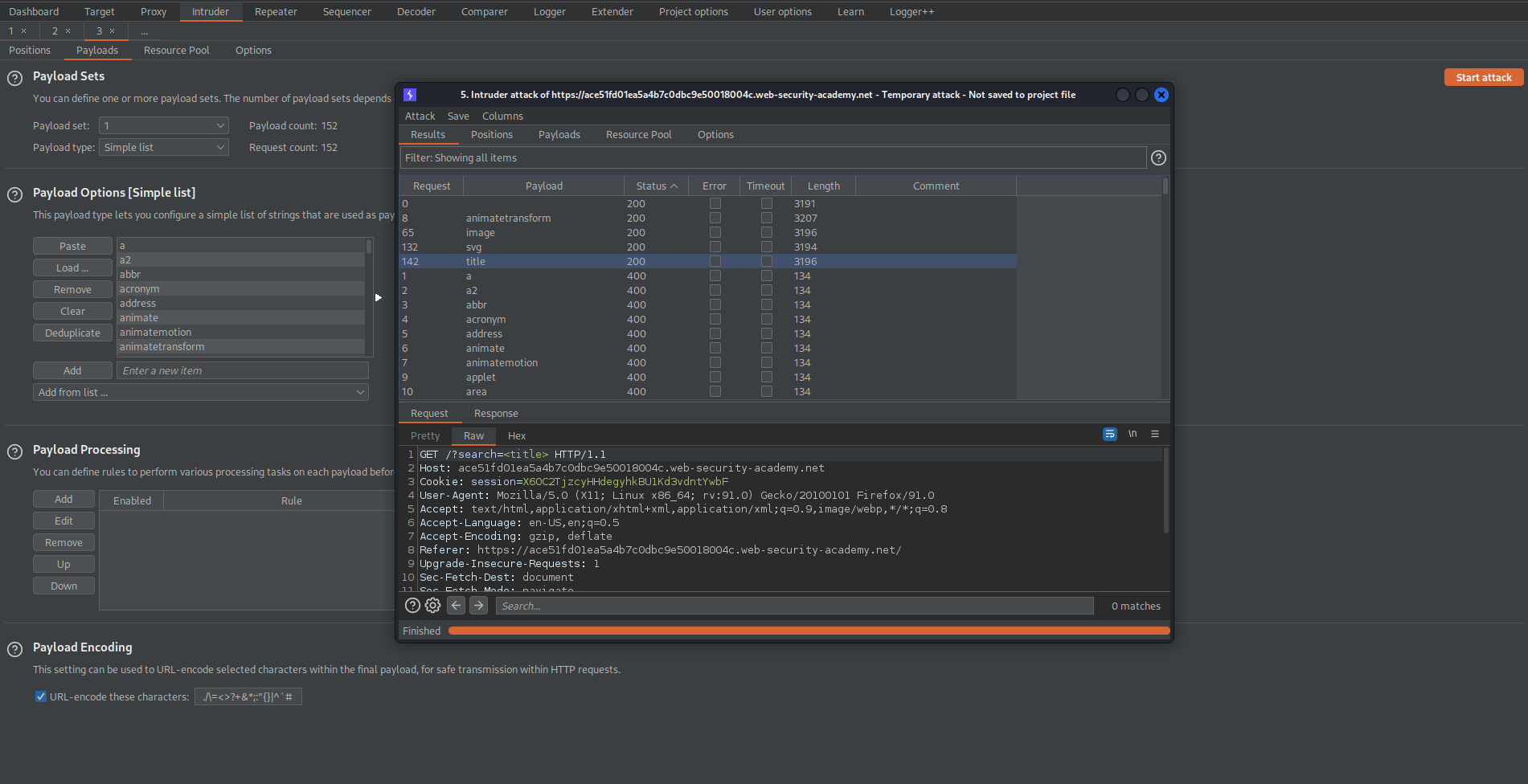This screenshot has height=784, width=1528.
Task: Sort results by Length column header
Action: 824,186
